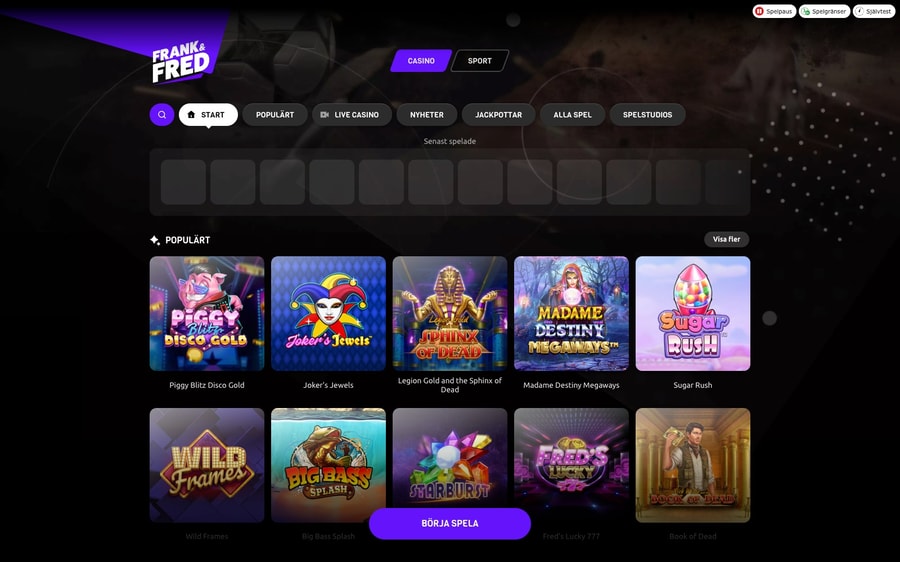Open the POPULÄRT category filter
The height and width of the screenshot is (562, 900).
[x=275, y=115]
